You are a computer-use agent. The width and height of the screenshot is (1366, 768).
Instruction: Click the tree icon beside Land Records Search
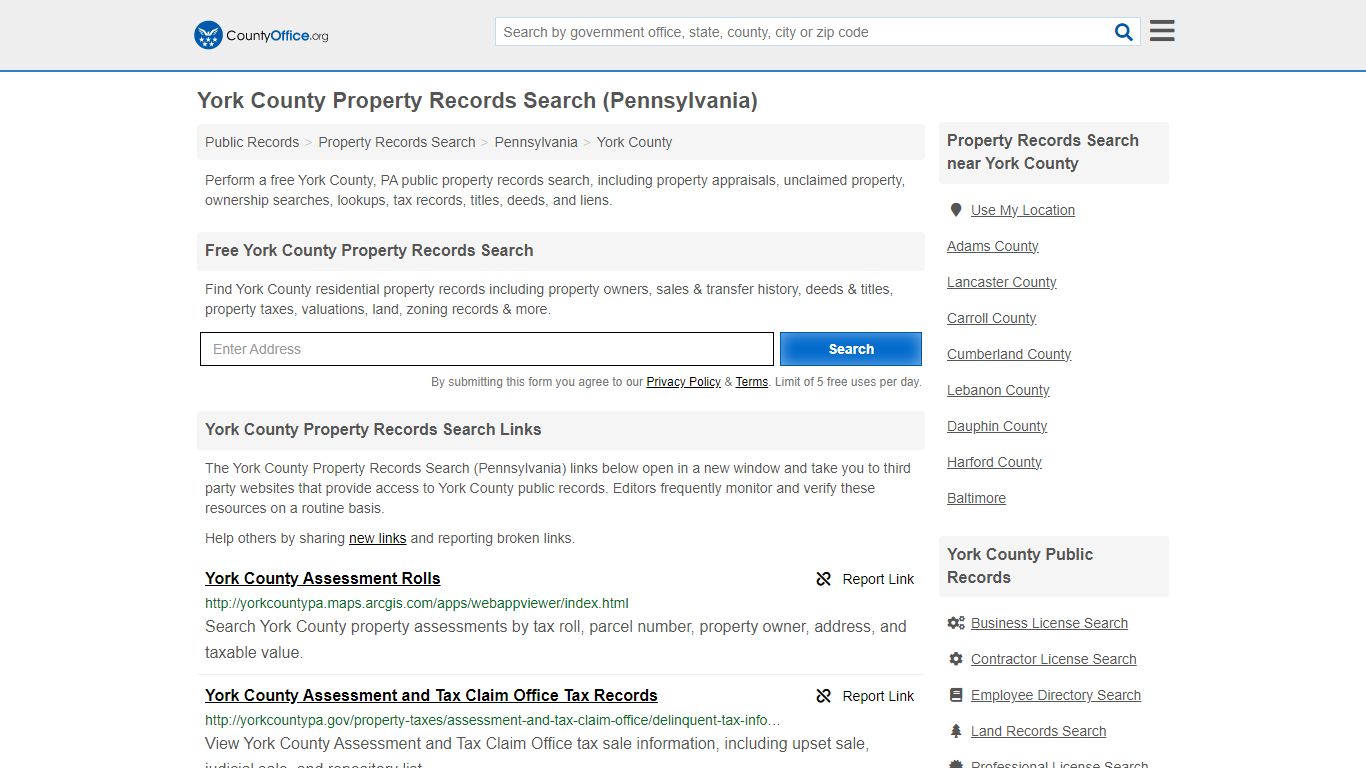tap(956, 731)
